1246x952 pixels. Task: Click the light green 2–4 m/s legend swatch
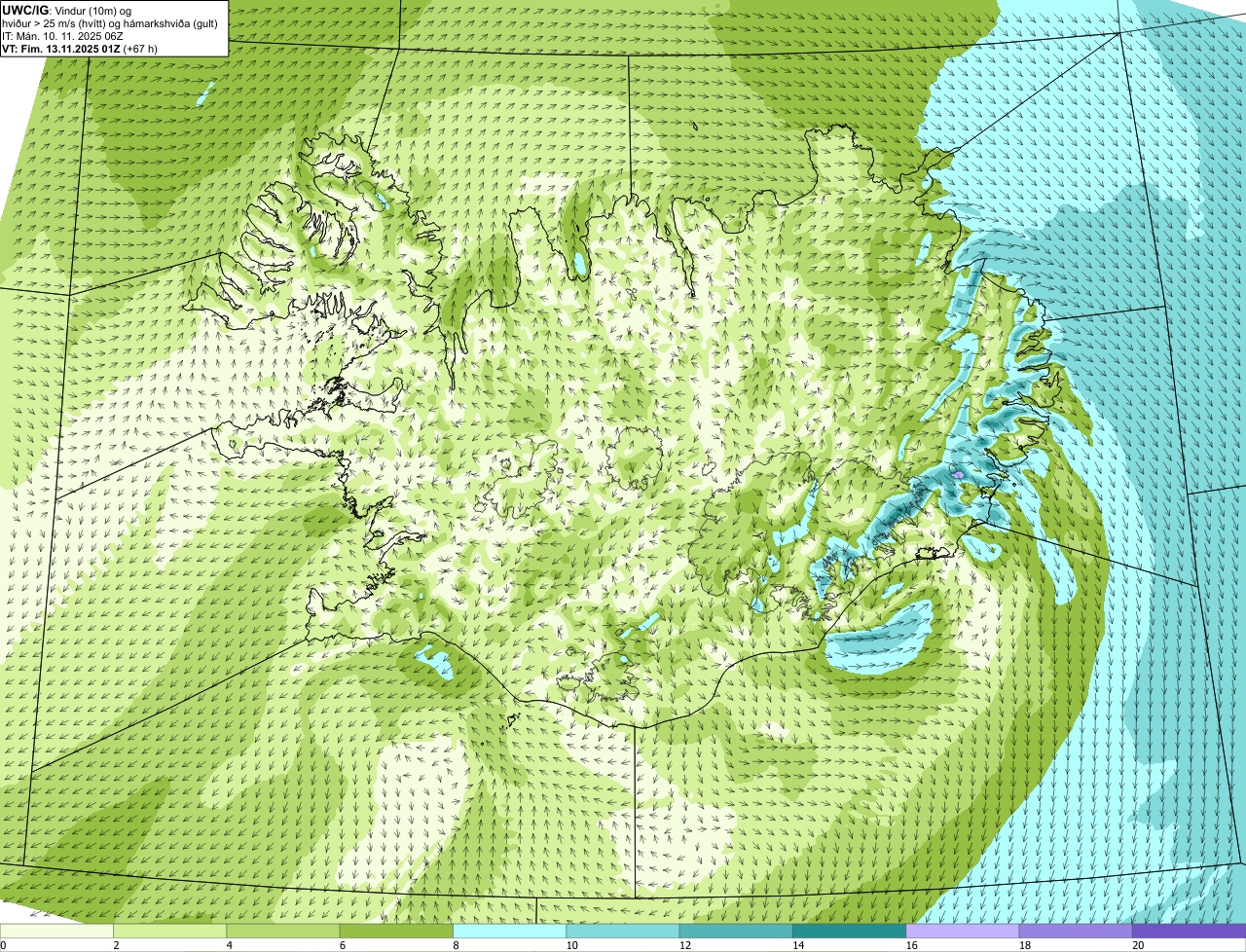tap(170, 932)
